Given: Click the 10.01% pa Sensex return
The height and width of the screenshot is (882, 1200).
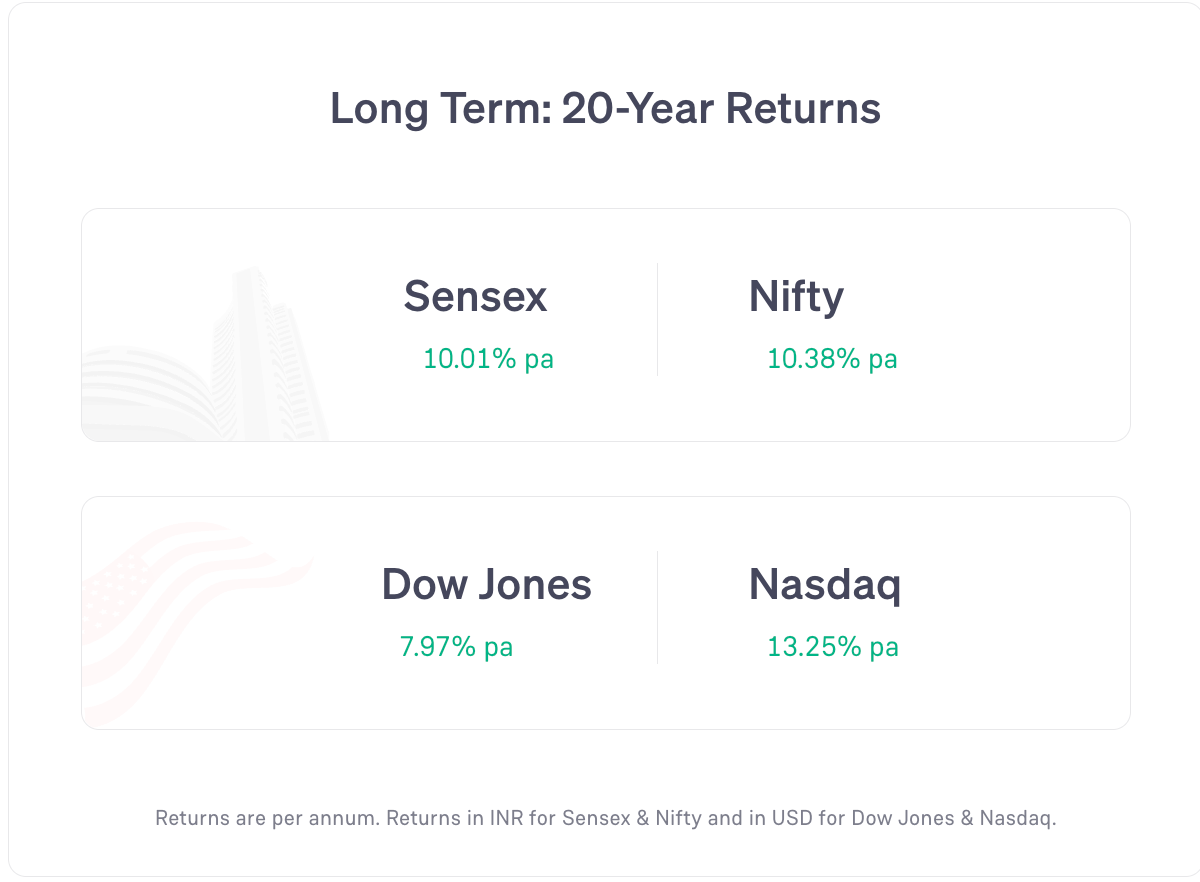Looking at the screenshot, I should click(x=489, y=358).
